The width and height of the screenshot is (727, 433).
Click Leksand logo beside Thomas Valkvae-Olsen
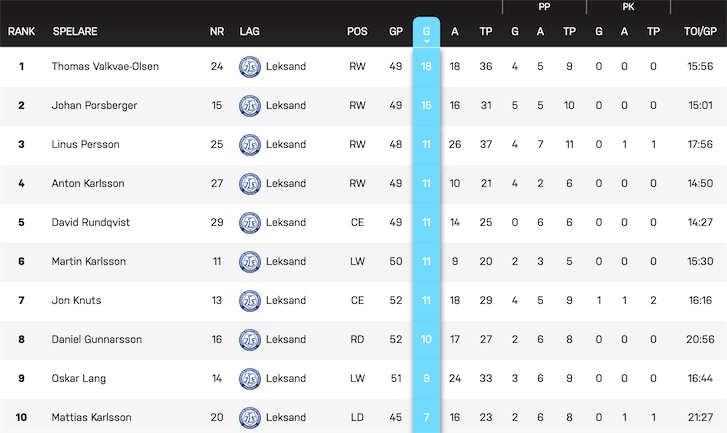pos(249,67)
